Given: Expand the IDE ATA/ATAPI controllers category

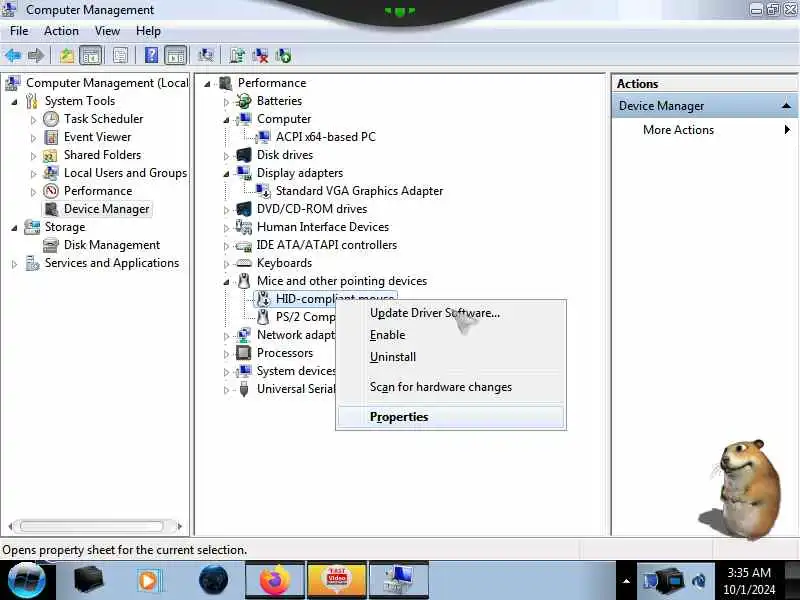Looking at the screenshot, I should pos(226,246).
